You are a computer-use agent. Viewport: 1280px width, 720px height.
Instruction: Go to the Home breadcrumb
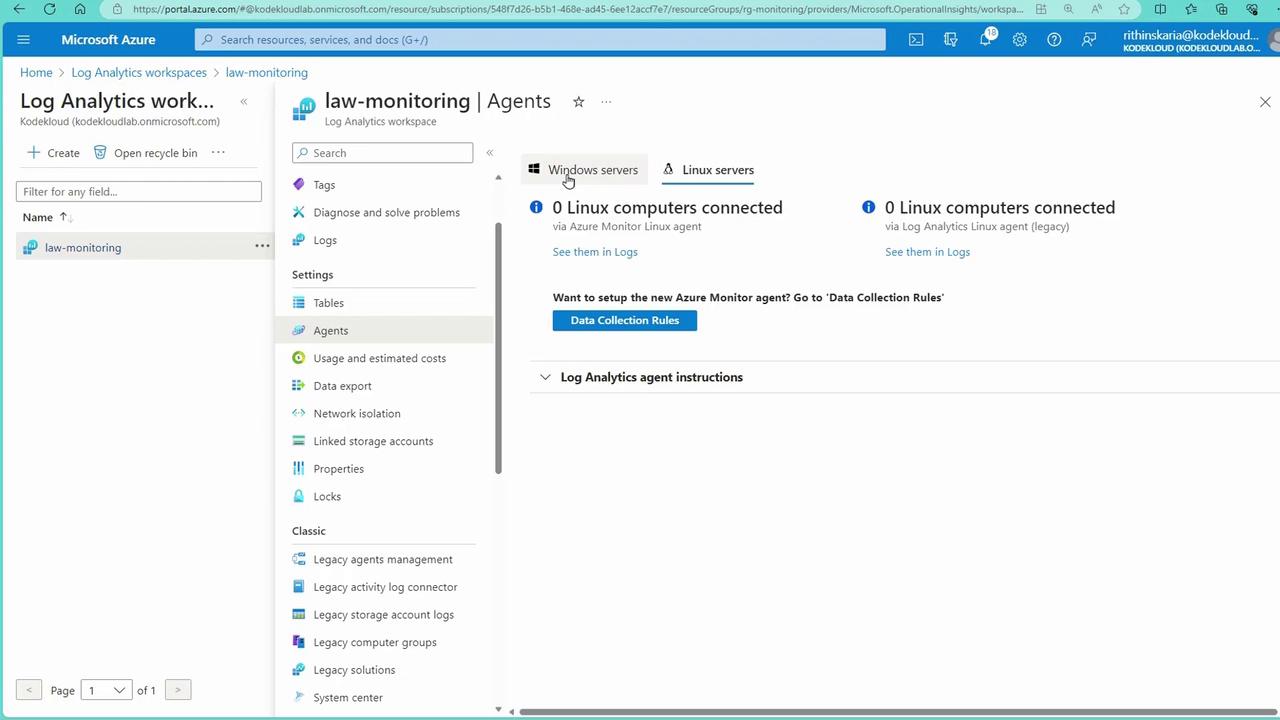(36, 73)
